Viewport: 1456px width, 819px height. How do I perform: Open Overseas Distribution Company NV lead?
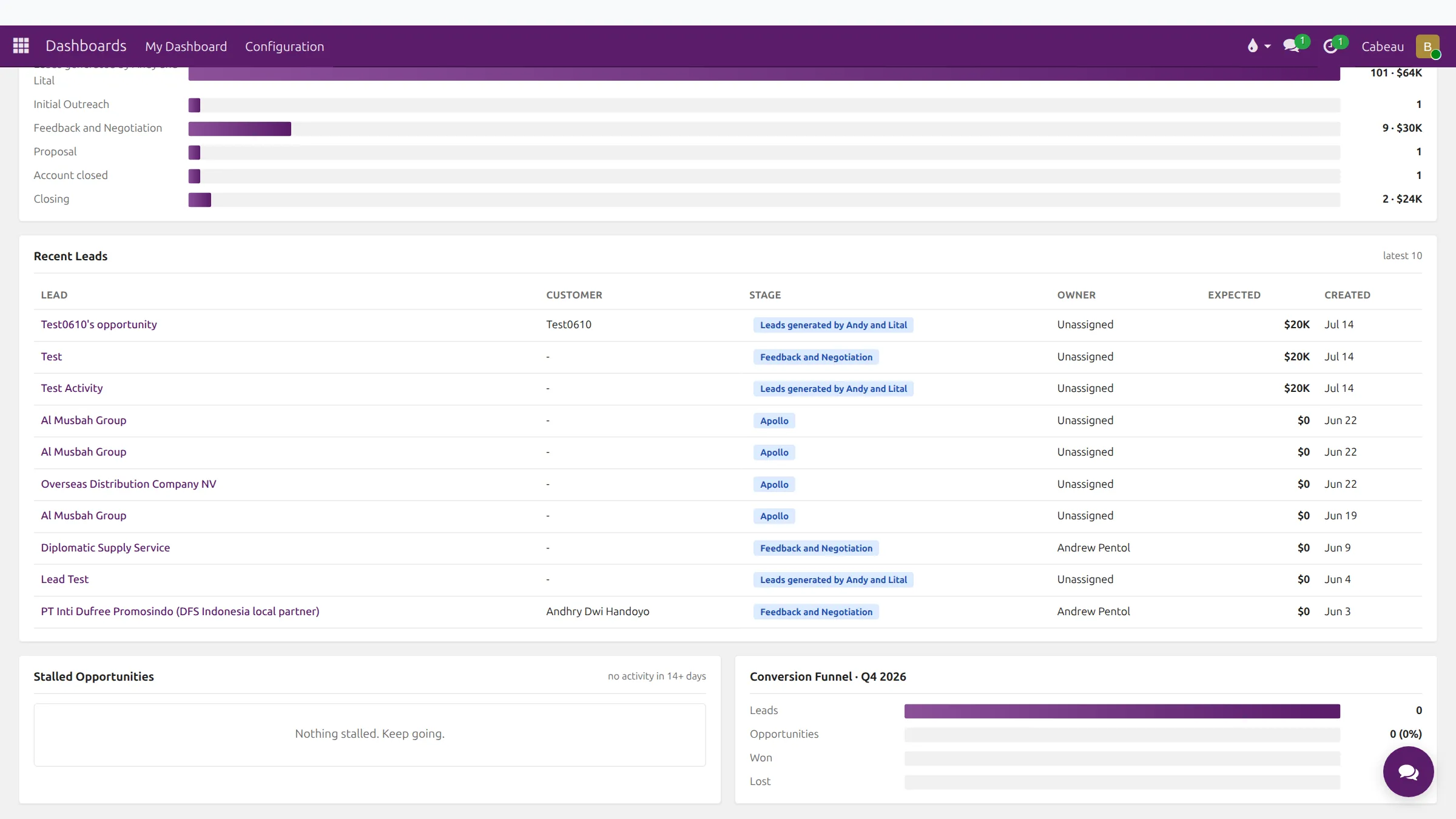(129, 484)
